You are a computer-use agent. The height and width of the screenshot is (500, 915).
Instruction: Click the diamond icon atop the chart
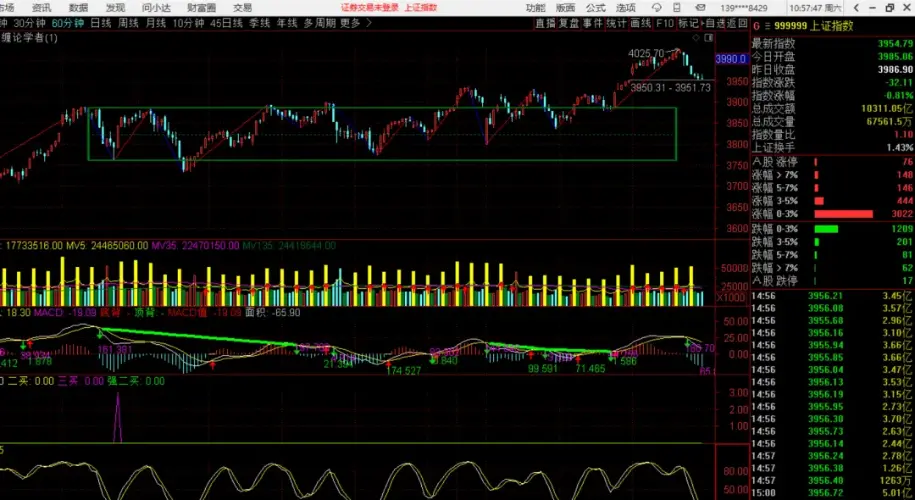tap(696, 38)
